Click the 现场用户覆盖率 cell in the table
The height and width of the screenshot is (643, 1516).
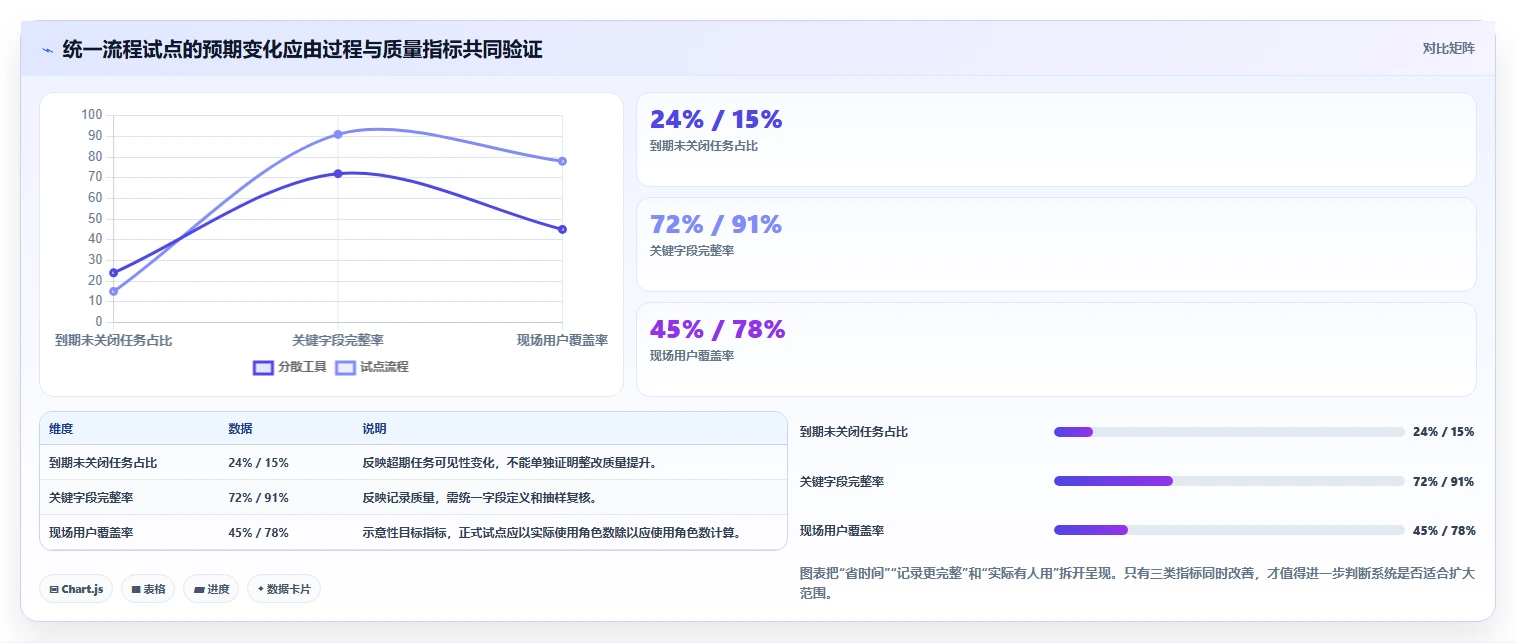(91, 533)
